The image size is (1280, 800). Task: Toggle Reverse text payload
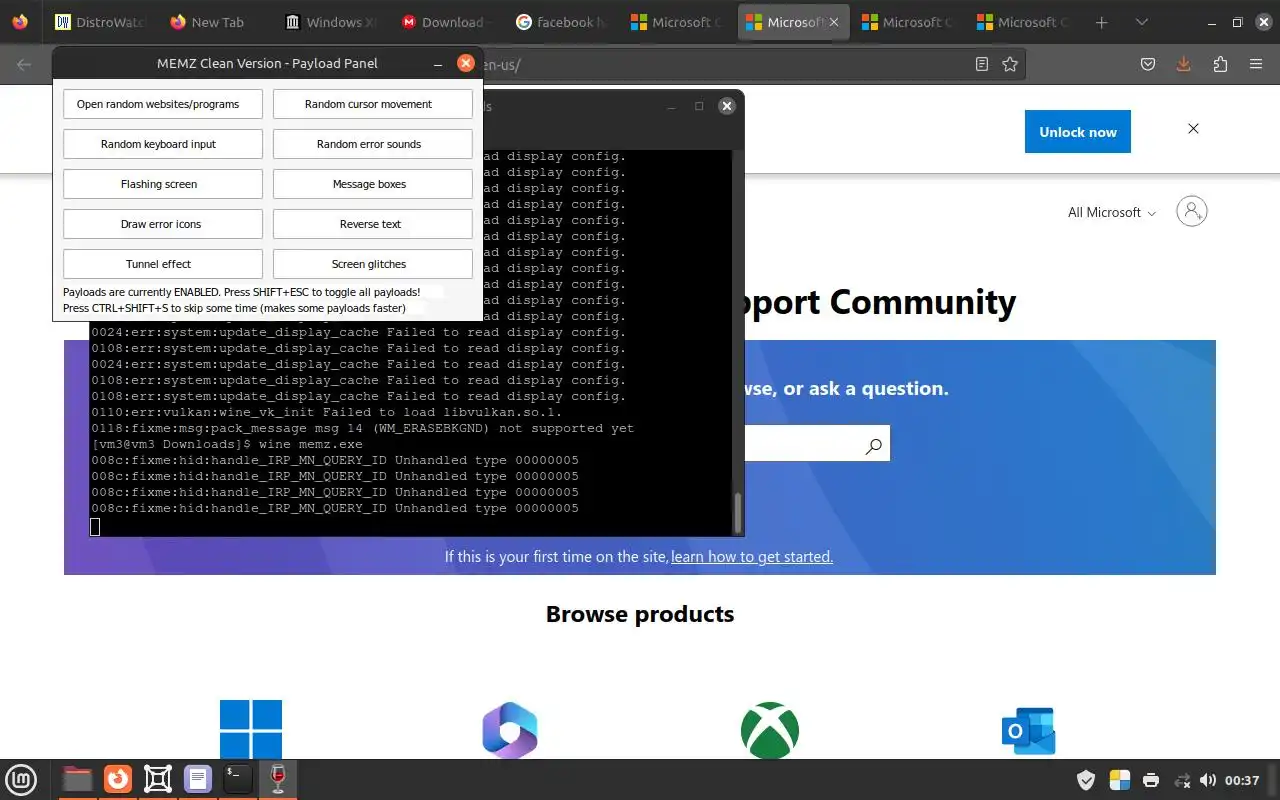coord(373,224)
